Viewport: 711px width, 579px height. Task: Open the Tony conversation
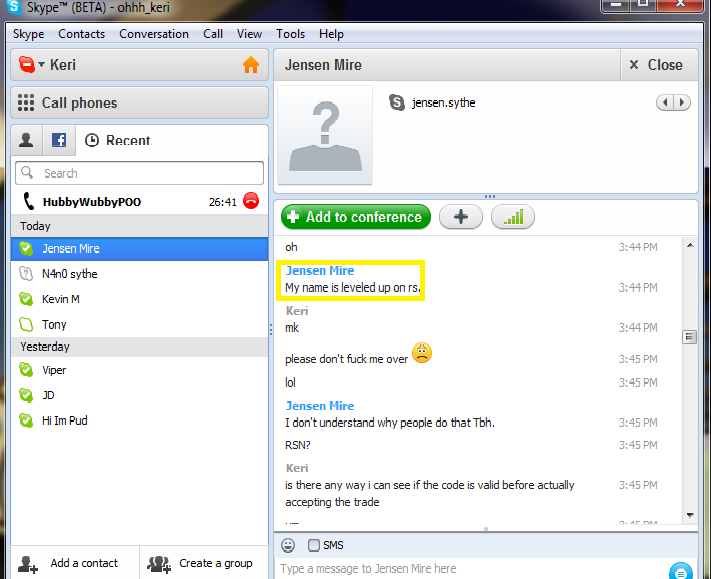point(139,325)
